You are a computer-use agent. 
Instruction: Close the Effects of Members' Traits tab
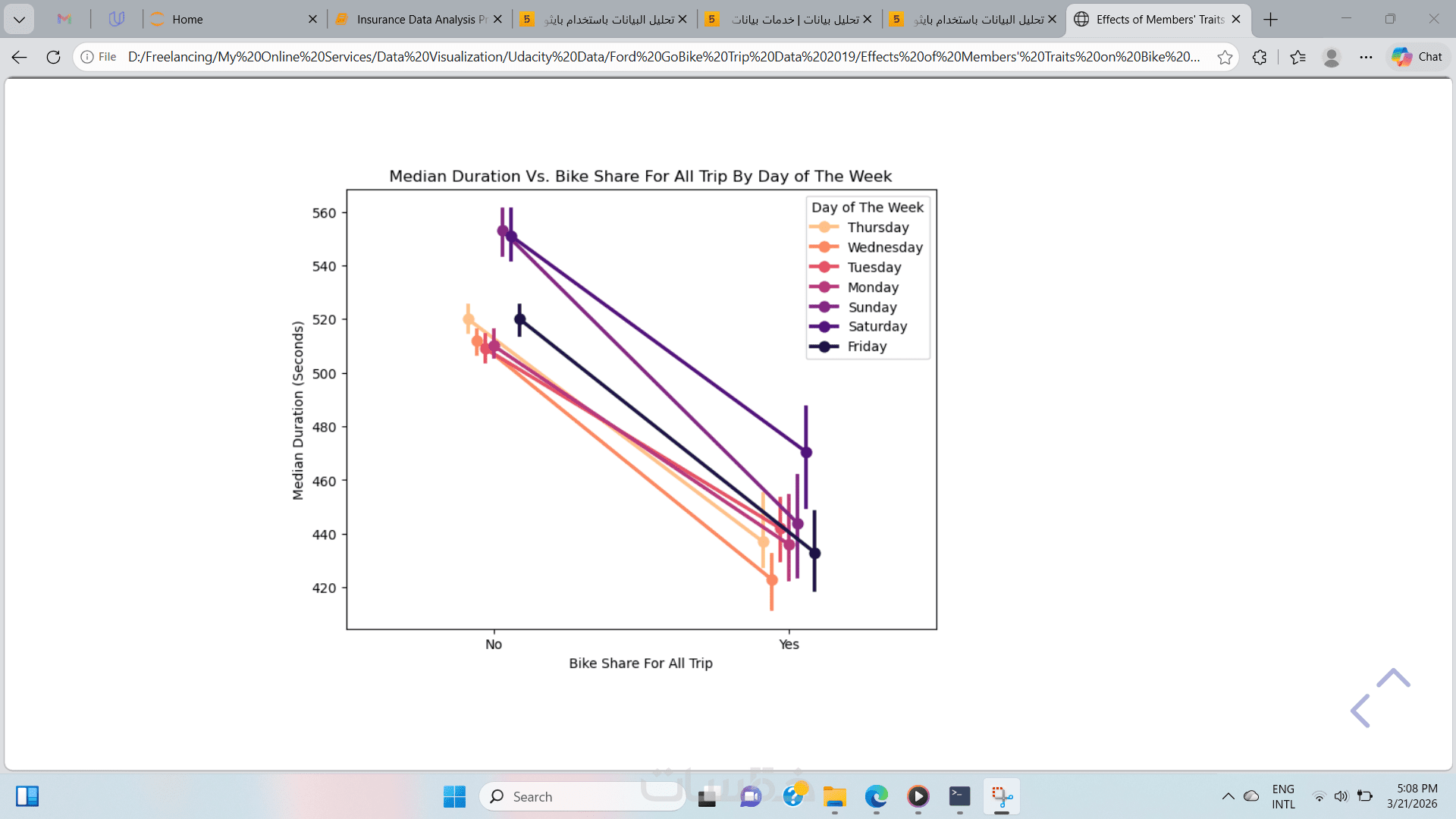(1236, 20)
